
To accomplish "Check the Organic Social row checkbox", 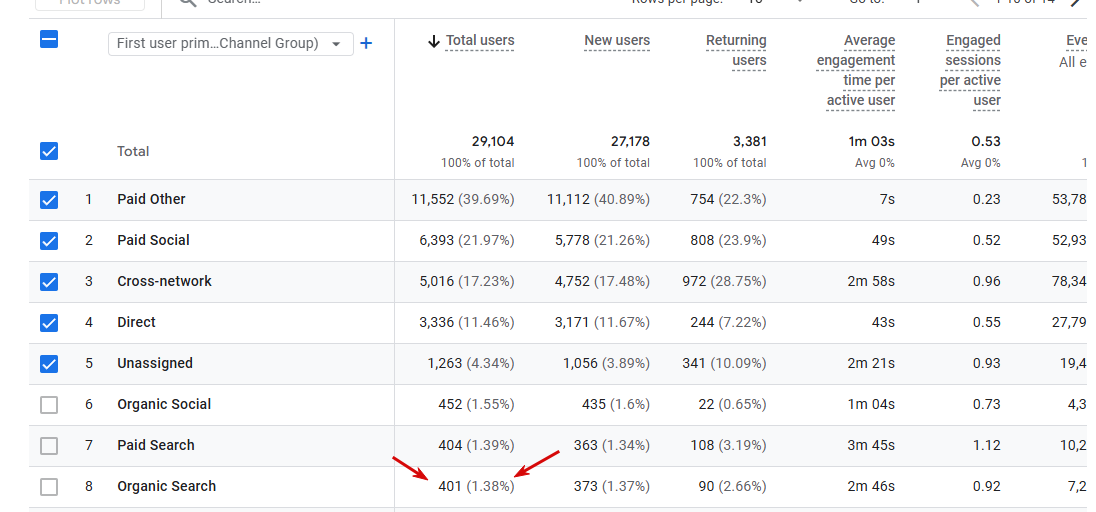I will [x=49, y=405].
